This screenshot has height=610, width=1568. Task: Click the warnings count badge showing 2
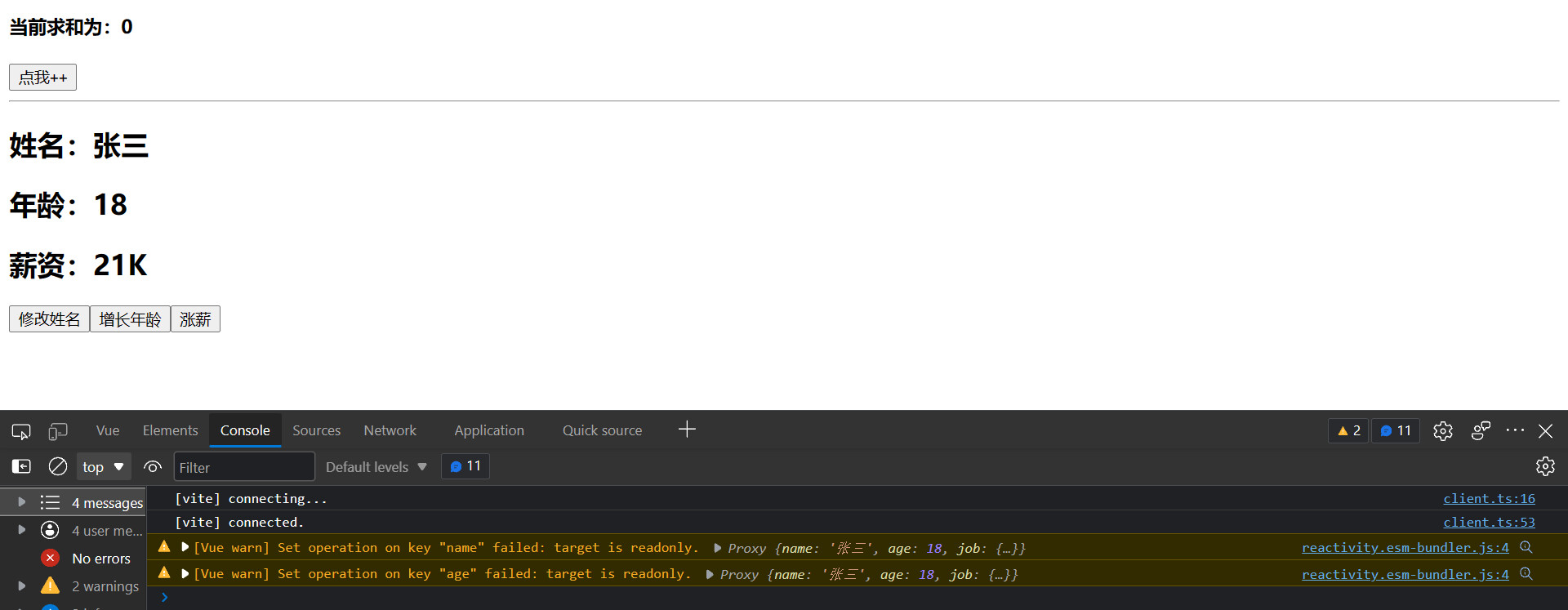[x=1349, y=430]
